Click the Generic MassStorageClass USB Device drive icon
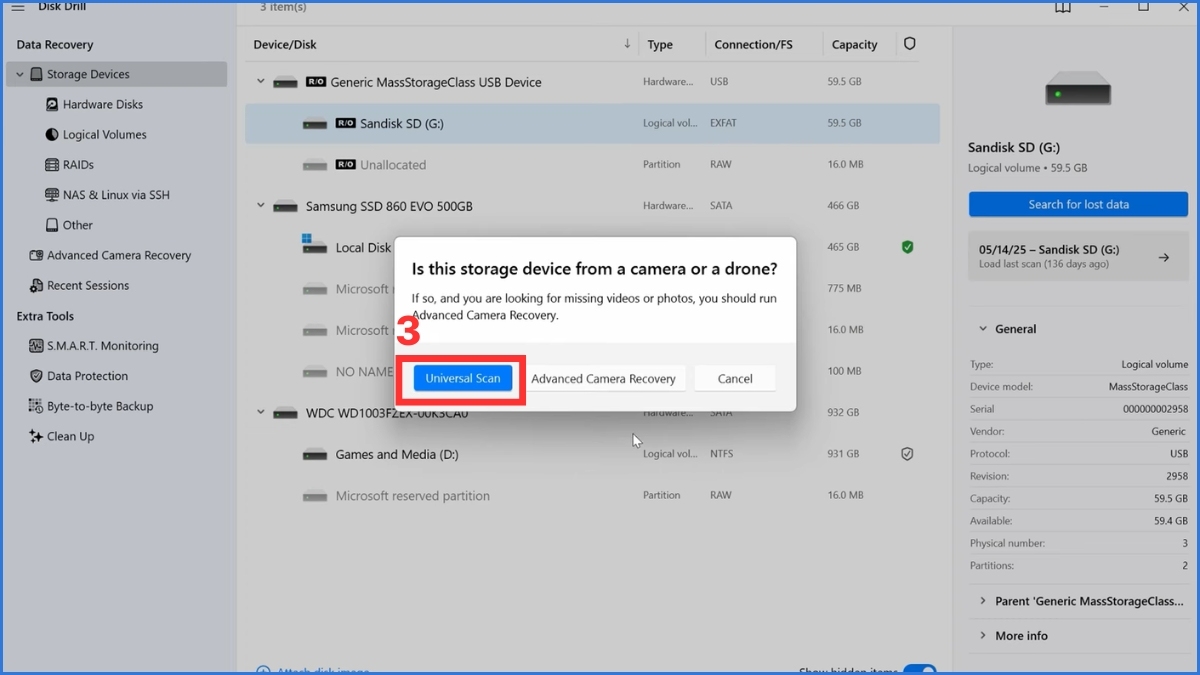 286,82
